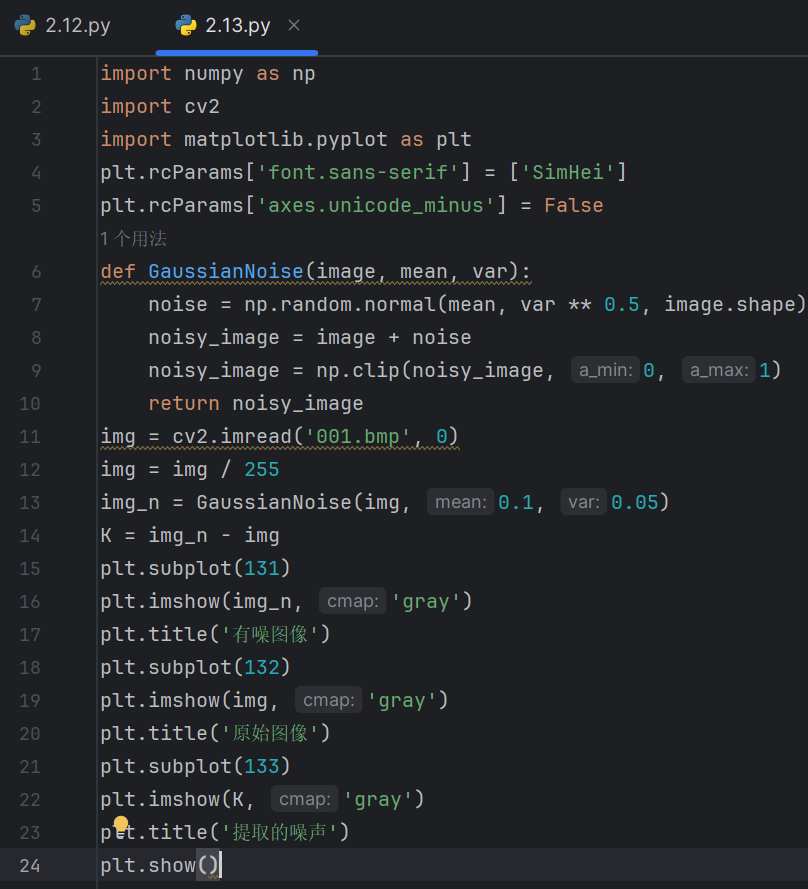The width and height of the screenshot is (808, 889).
Task: Click 'noisy_image = image + noise' line
Action: [310, 337]
